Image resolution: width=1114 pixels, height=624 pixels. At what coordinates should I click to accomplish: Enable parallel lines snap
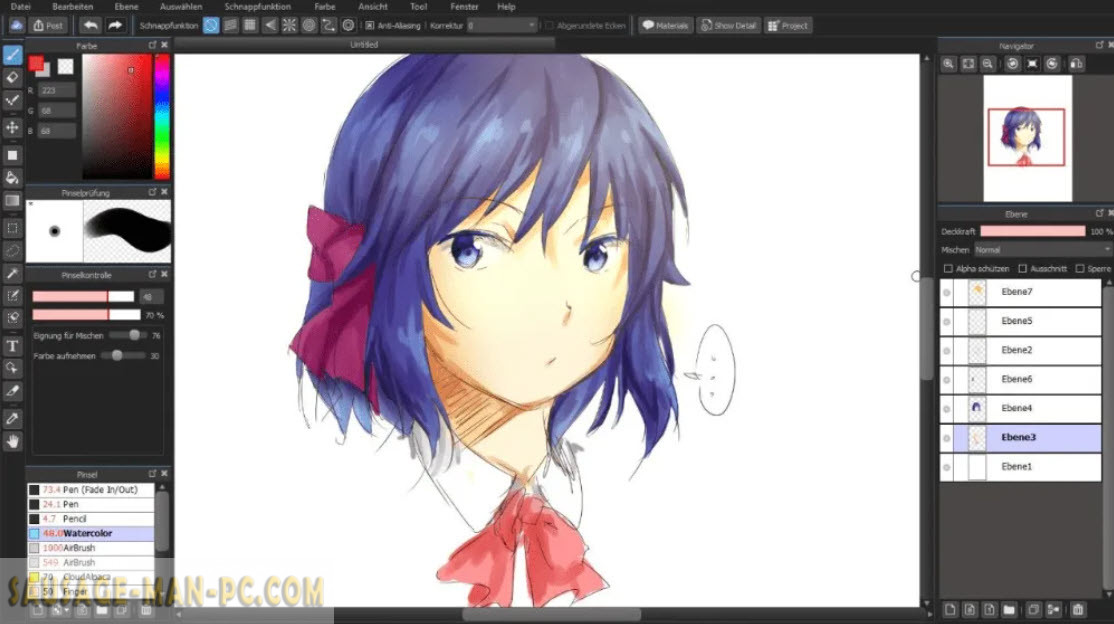coord(230,26)
